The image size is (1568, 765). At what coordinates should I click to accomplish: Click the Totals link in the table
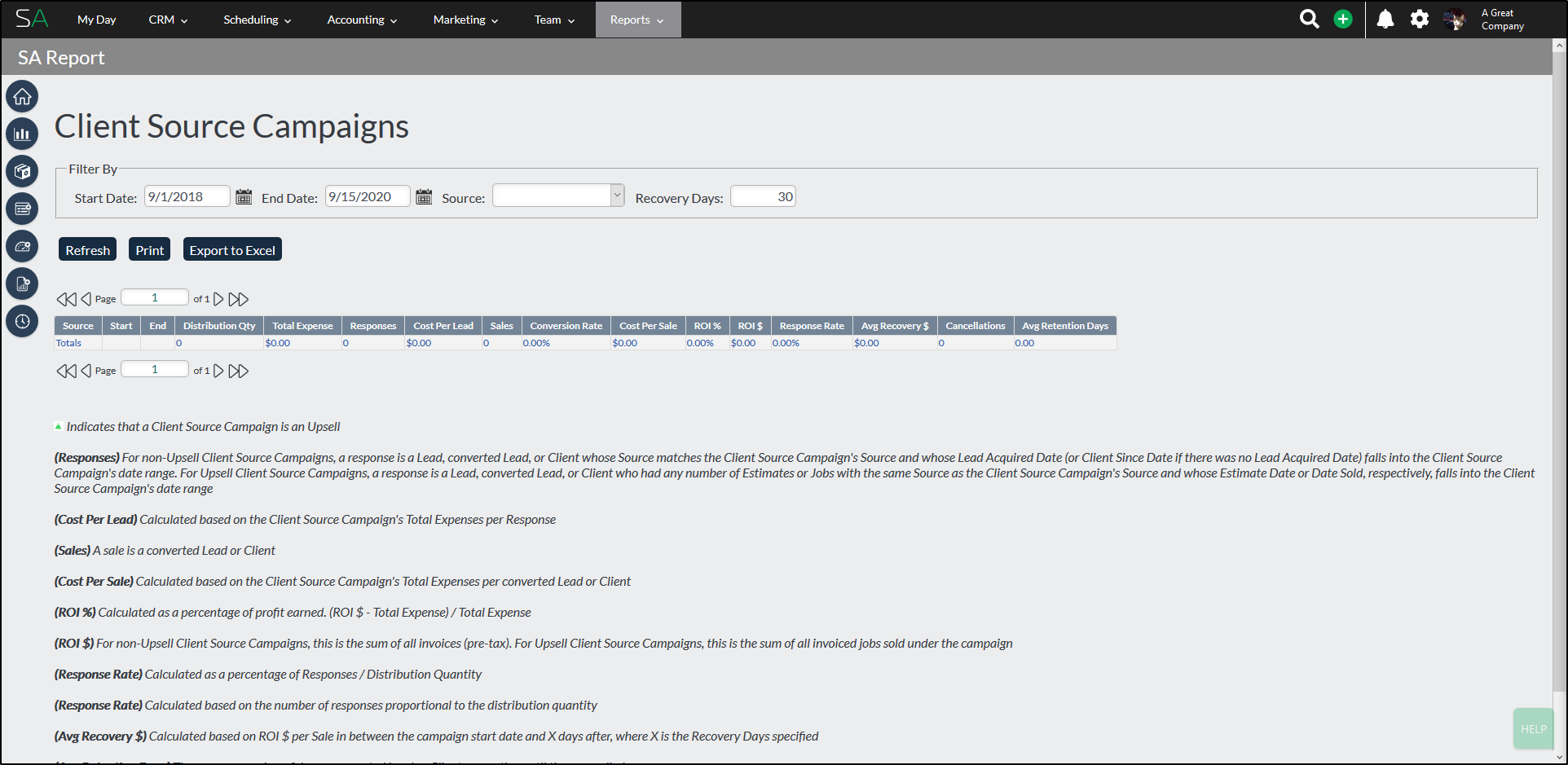(x=68, y=342)
